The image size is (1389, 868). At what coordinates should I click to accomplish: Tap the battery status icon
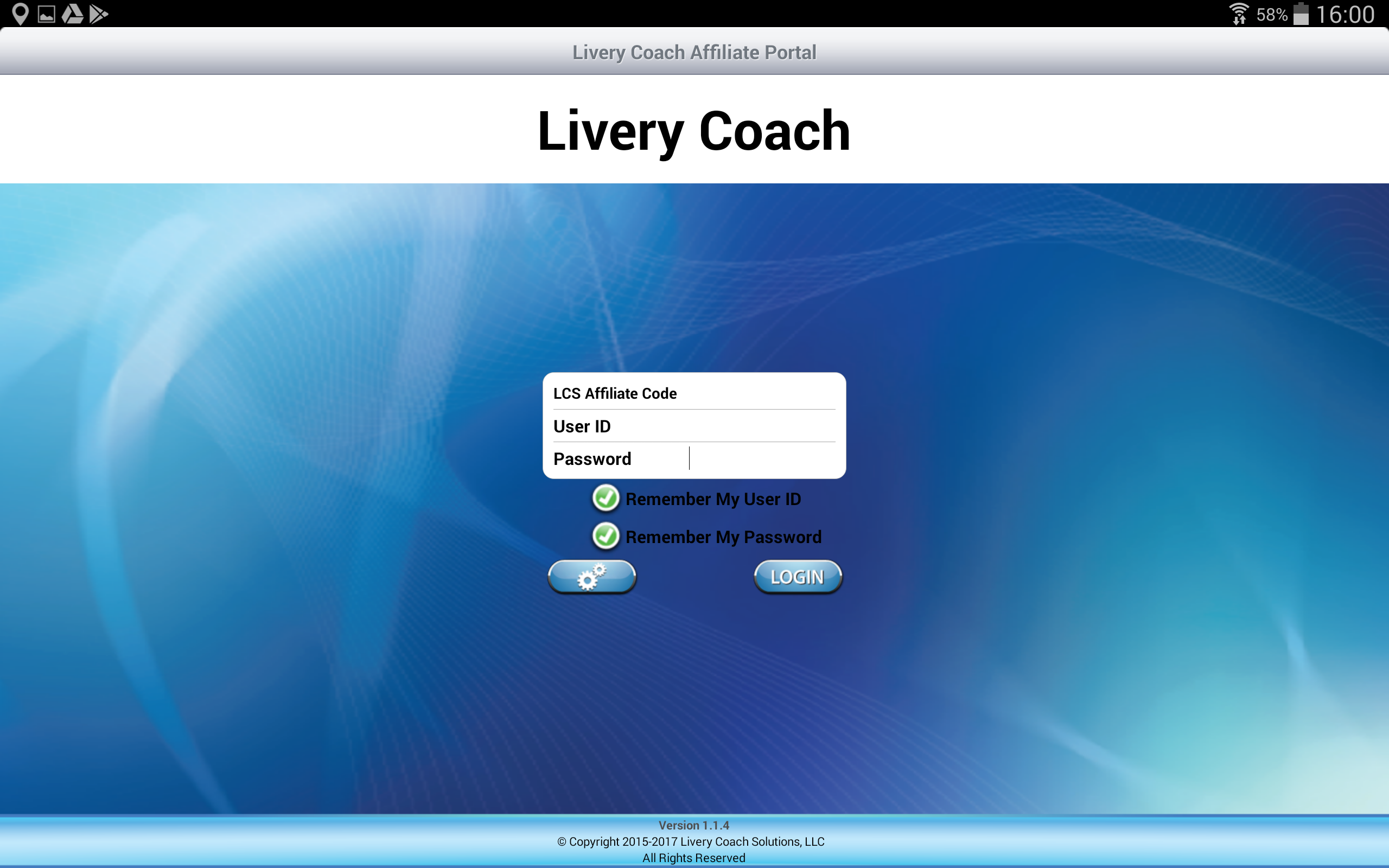point(1301,14)
